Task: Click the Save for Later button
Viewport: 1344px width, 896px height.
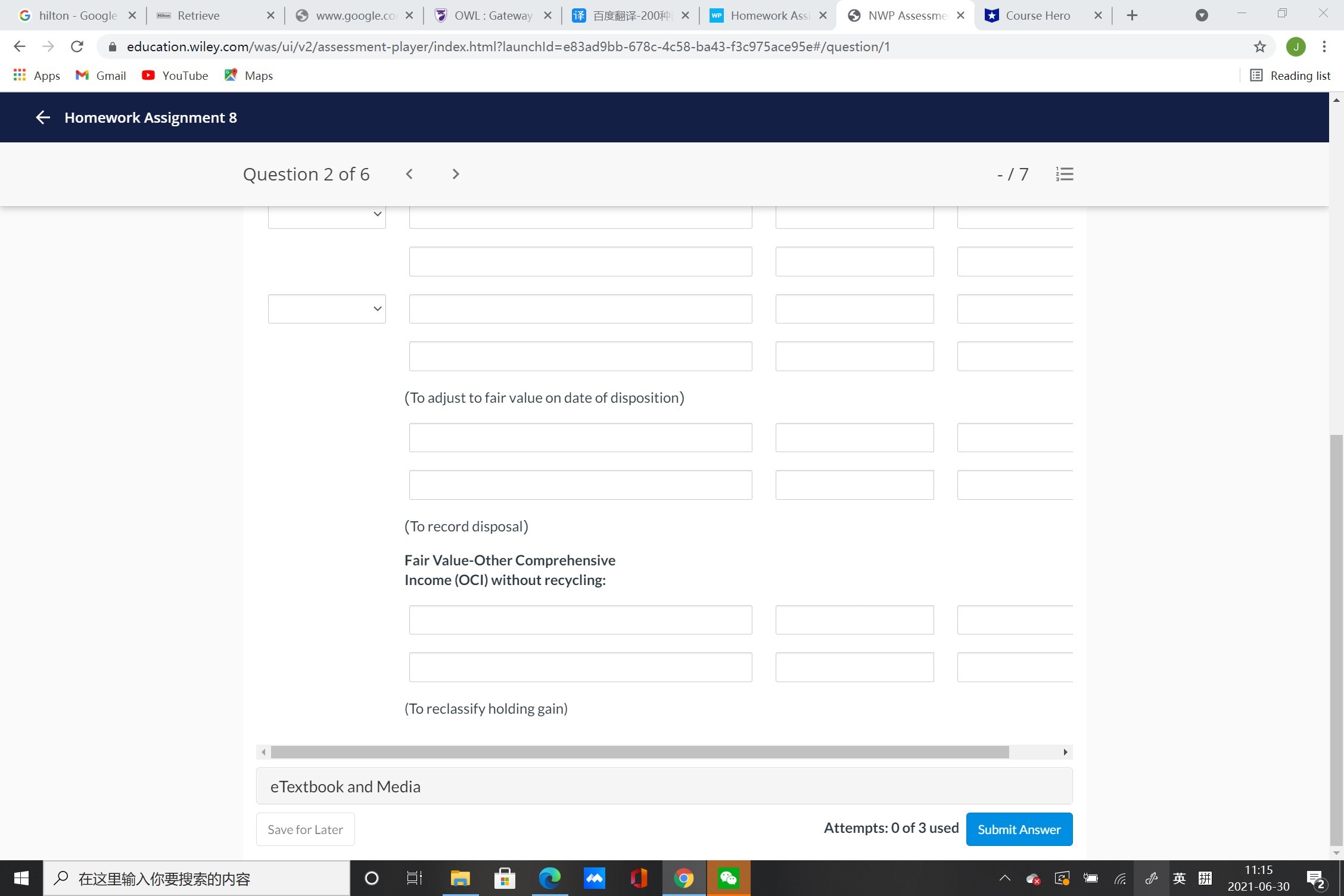Action: 304,829
